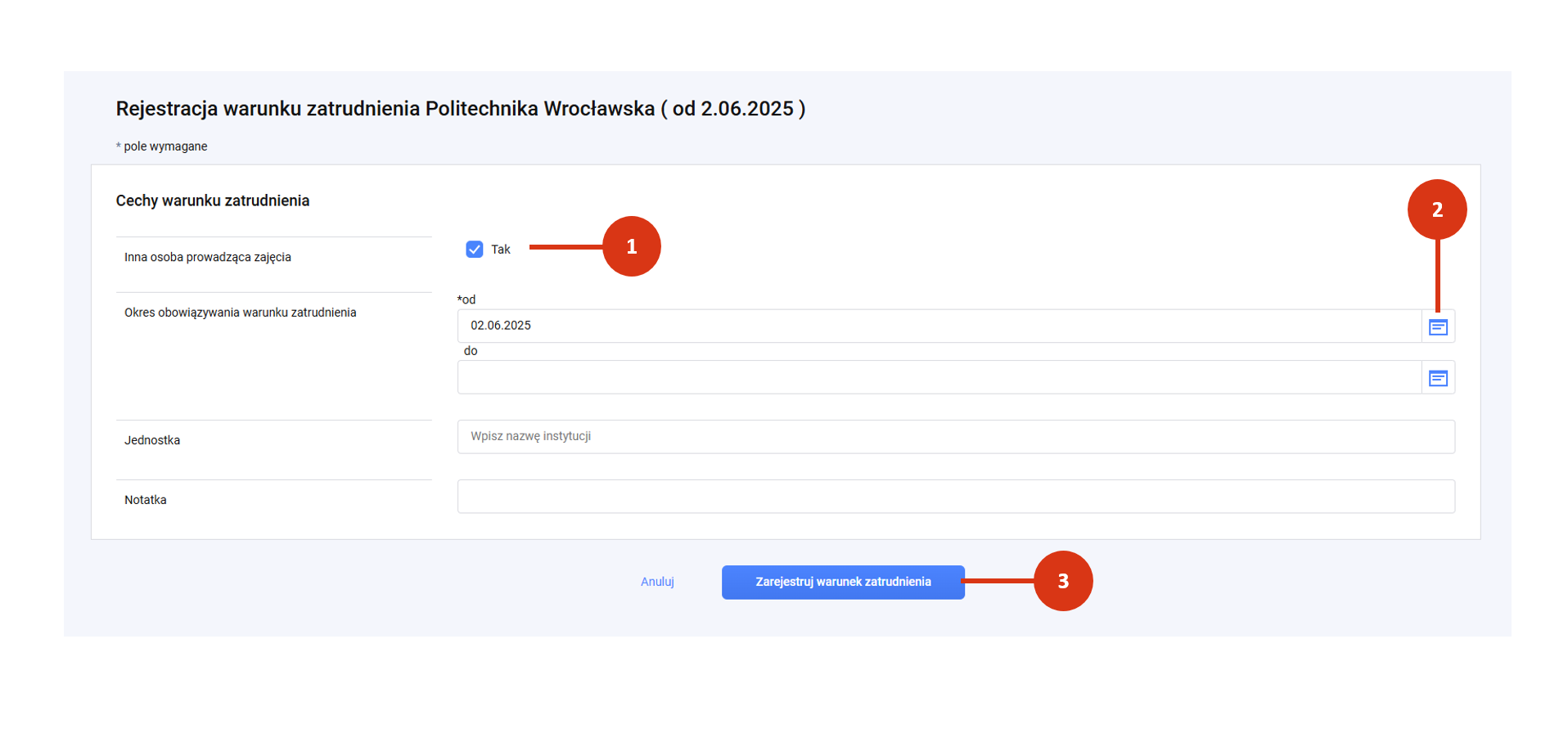
Task: Click the 'Notatka' label
Action: [146, 500]
